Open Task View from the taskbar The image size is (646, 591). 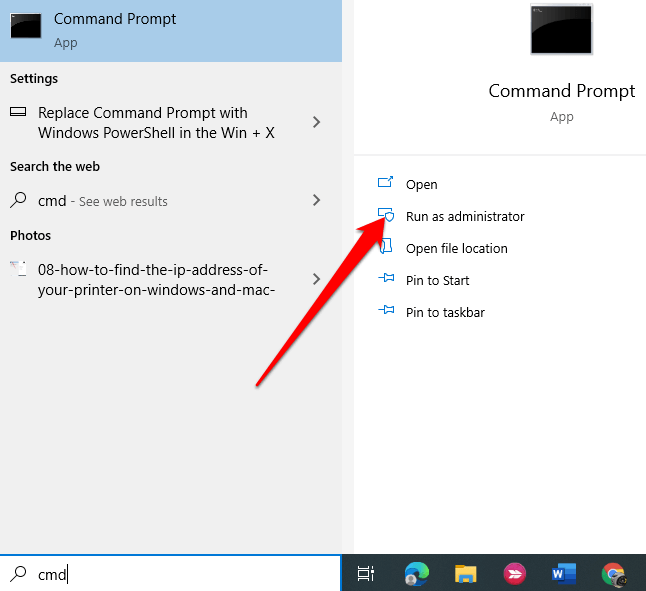coord(366,573)
